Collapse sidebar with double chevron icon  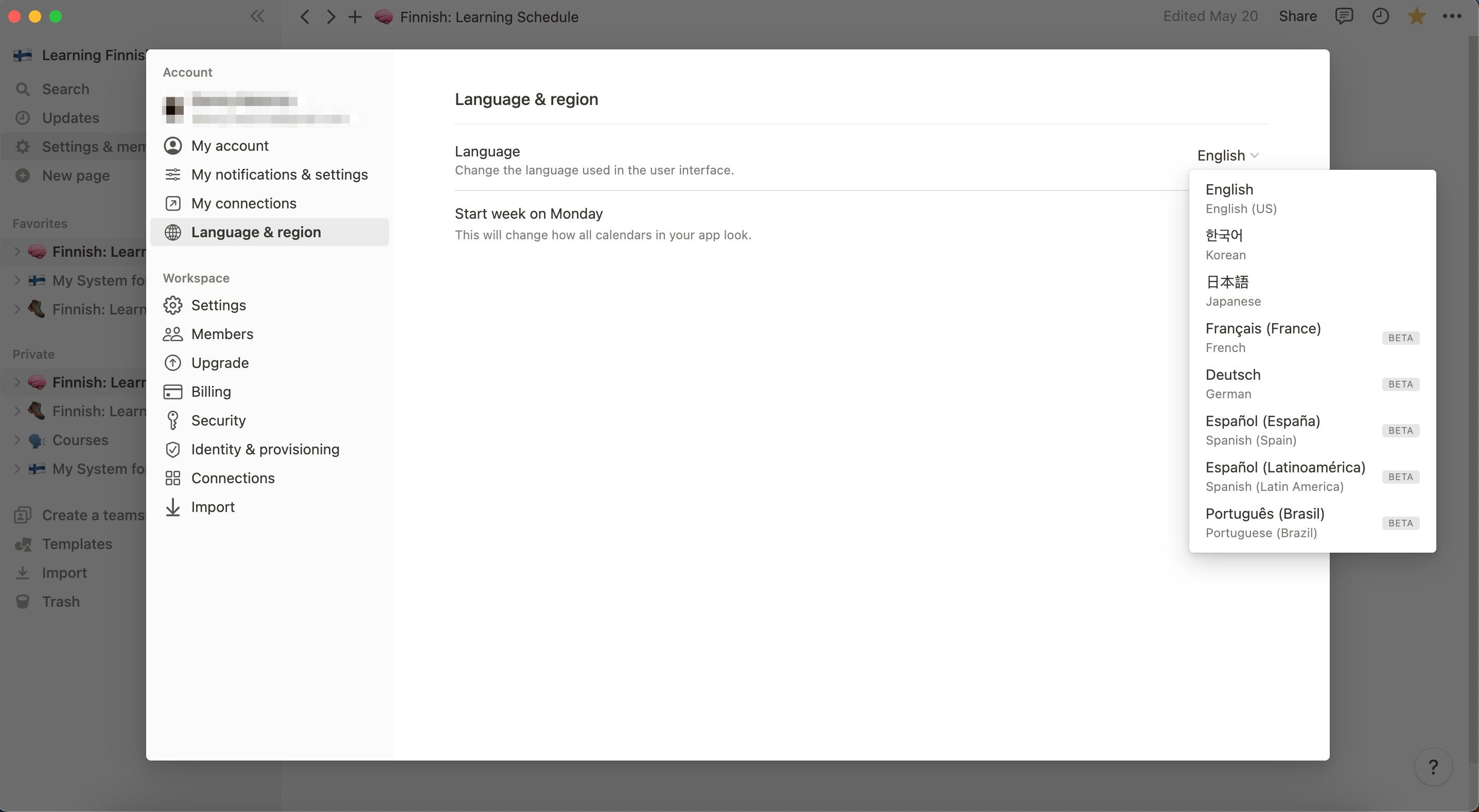click(257, 16)
